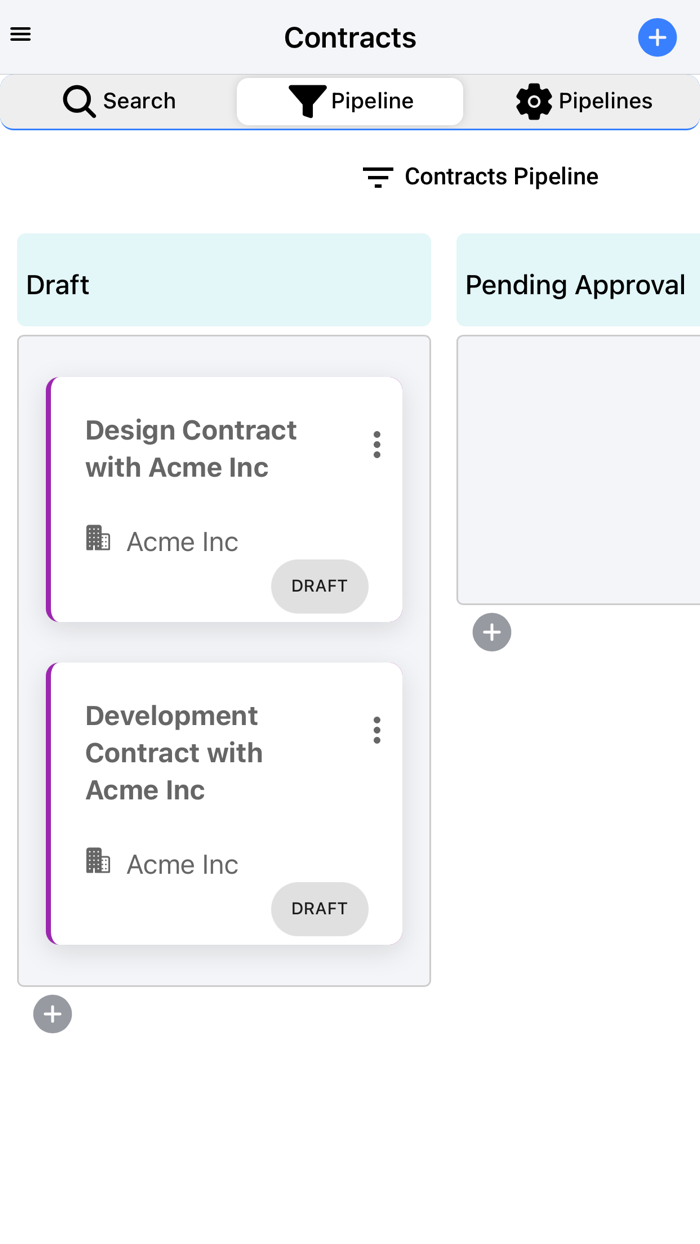The height and width of the screenshot is (1244, 700).
Task: Open the hamburger navigation menu
Action: (20, 34)
